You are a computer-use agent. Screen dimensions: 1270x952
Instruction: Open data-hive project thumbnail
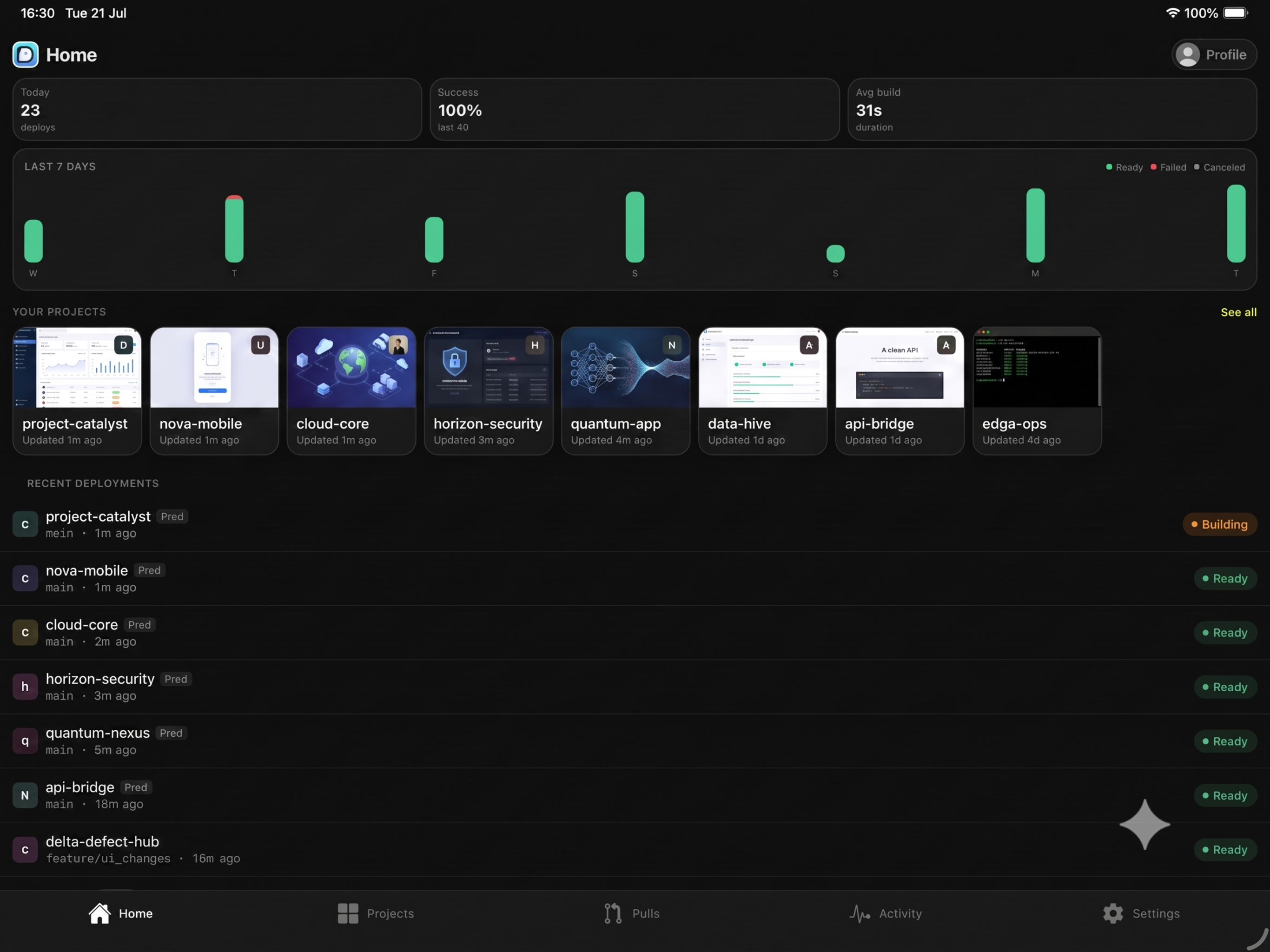(762, 368)
